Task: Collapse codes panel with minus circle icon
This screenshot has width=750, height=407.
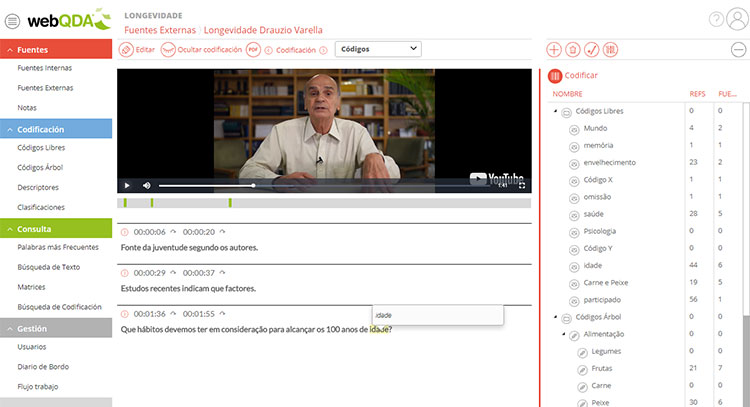Action: click(739, 50)
